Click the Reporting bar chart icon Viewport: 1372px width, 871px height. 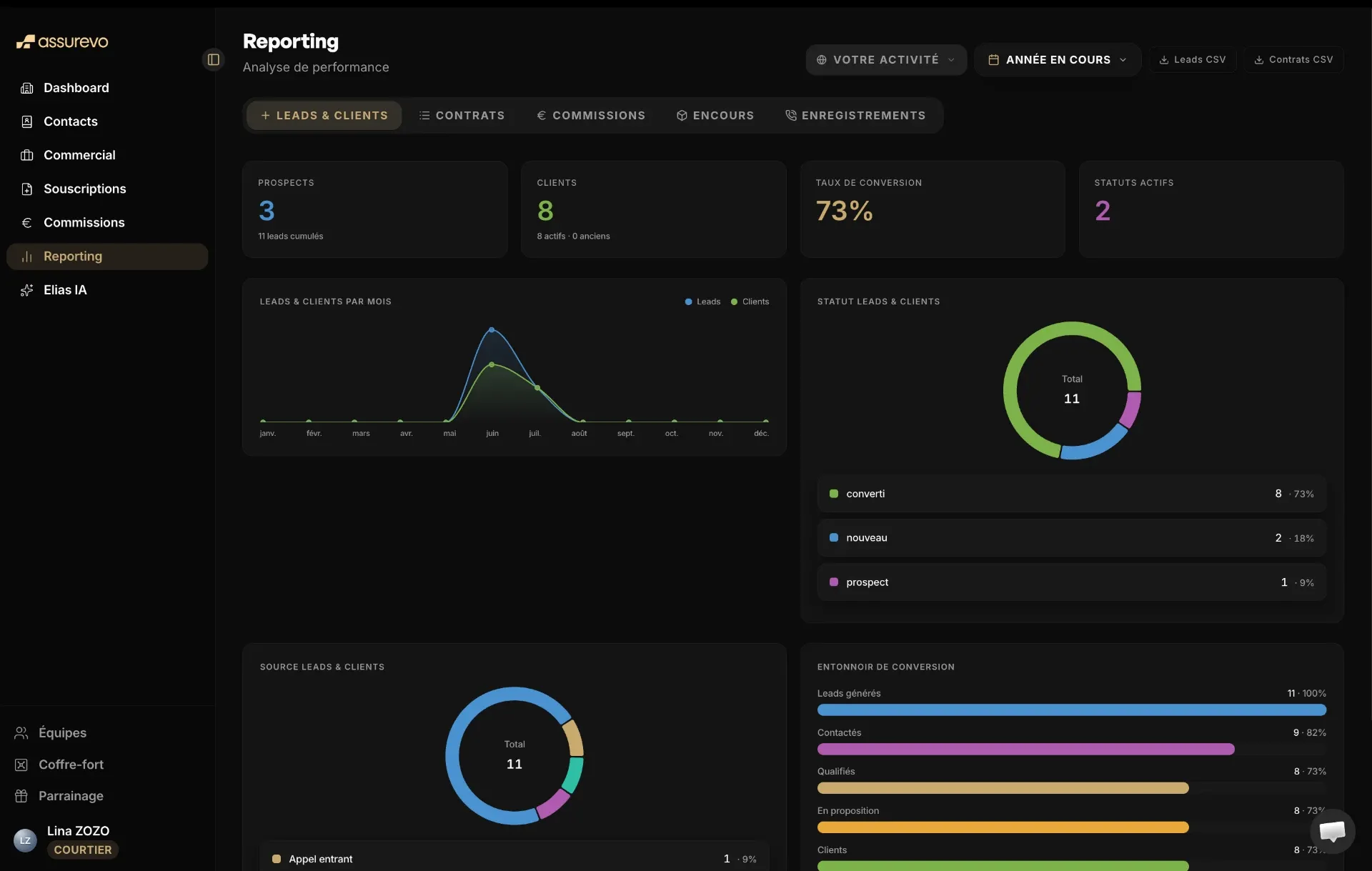tap(27, 257)
